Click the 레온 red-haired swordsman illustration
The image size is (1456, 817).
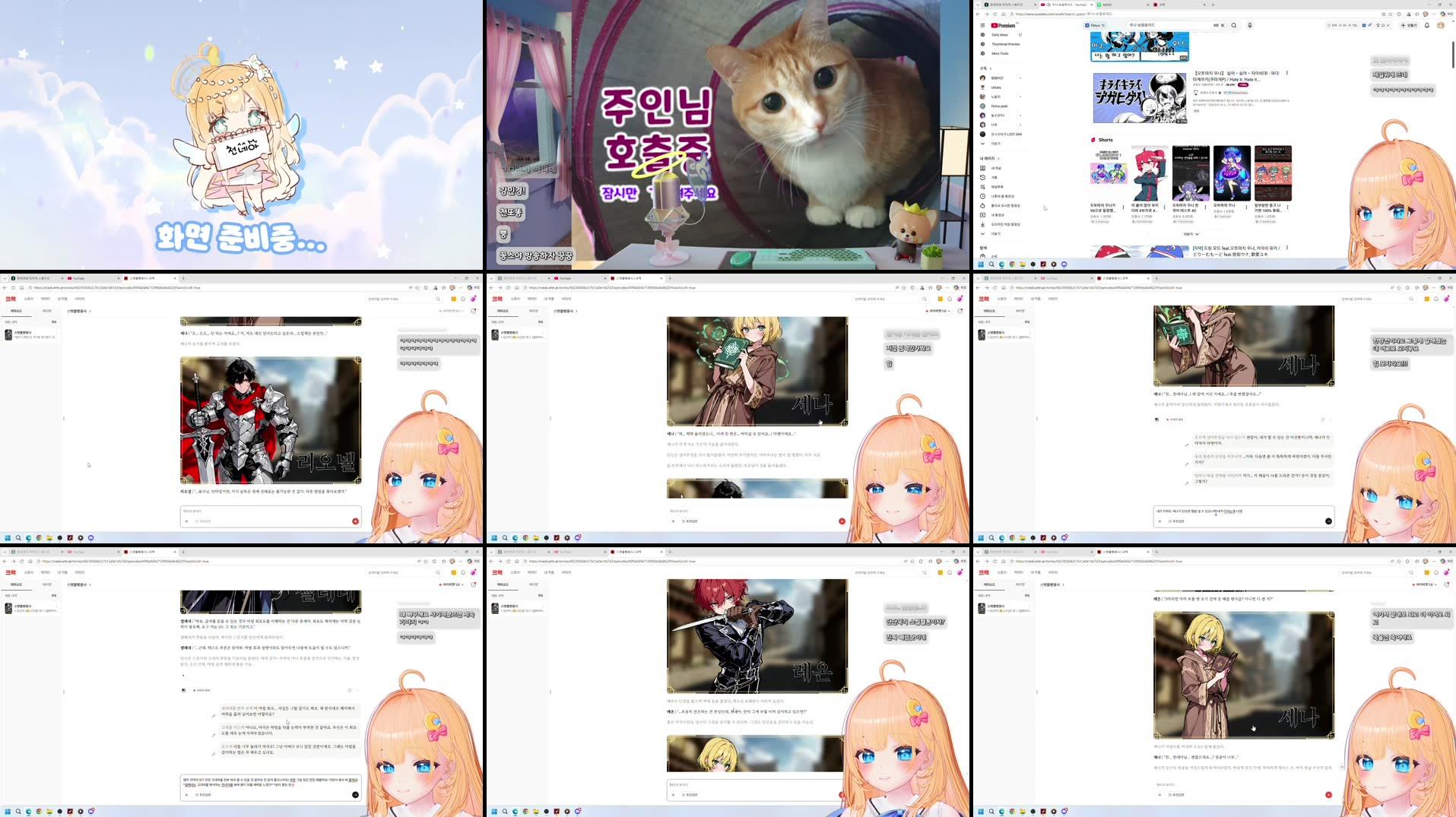click(757, 636)
